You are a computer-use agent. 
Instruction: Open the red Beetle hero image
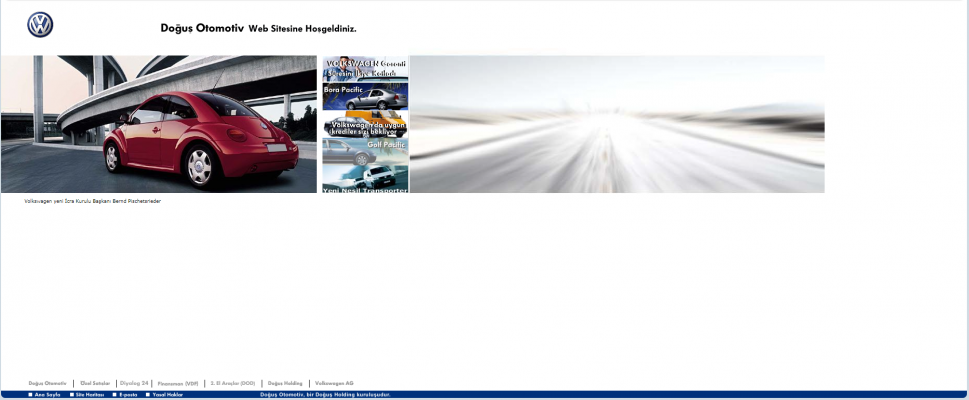[159, 124]
